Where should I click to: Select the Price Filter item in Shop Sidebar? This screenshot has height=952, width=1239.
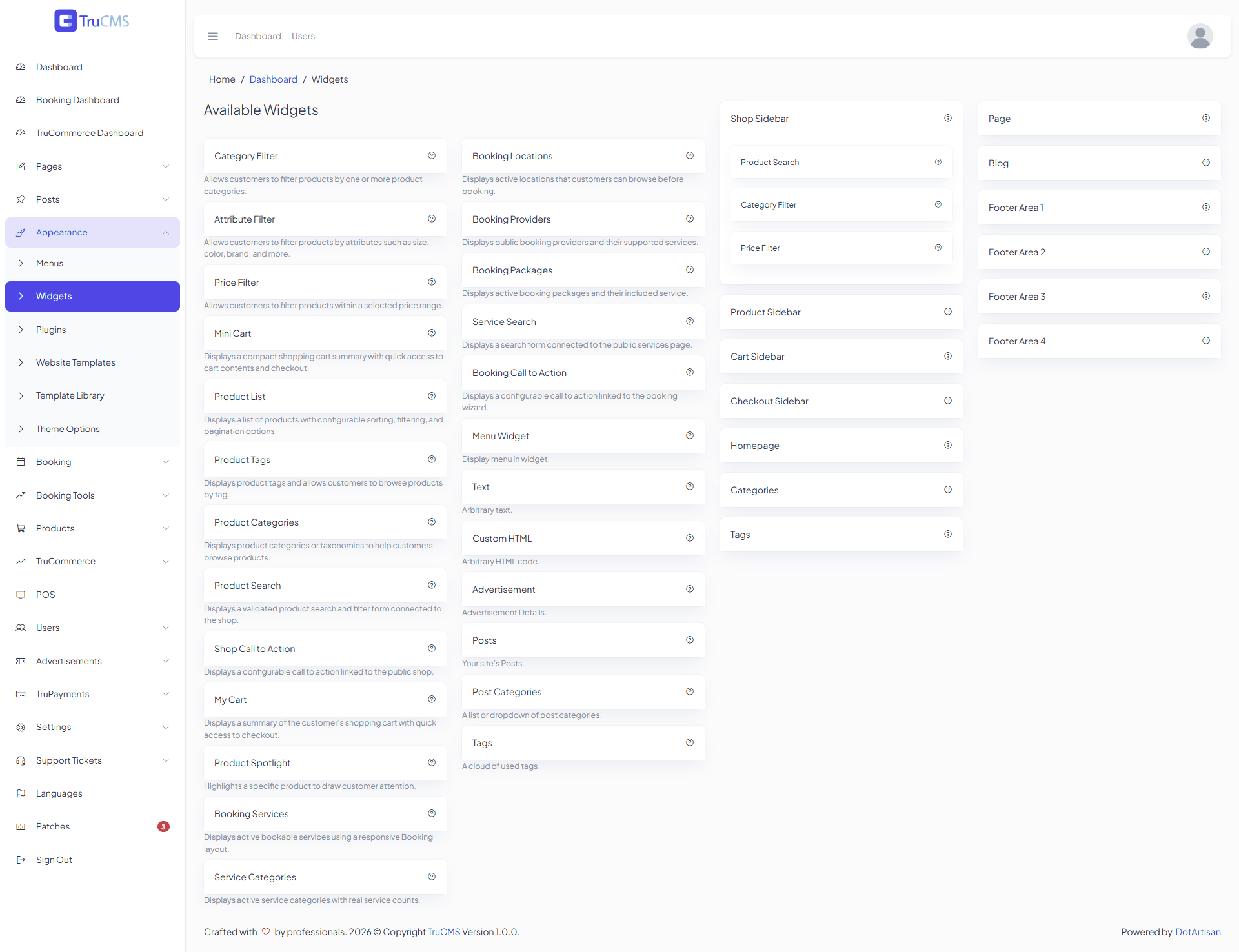[841, 248]
